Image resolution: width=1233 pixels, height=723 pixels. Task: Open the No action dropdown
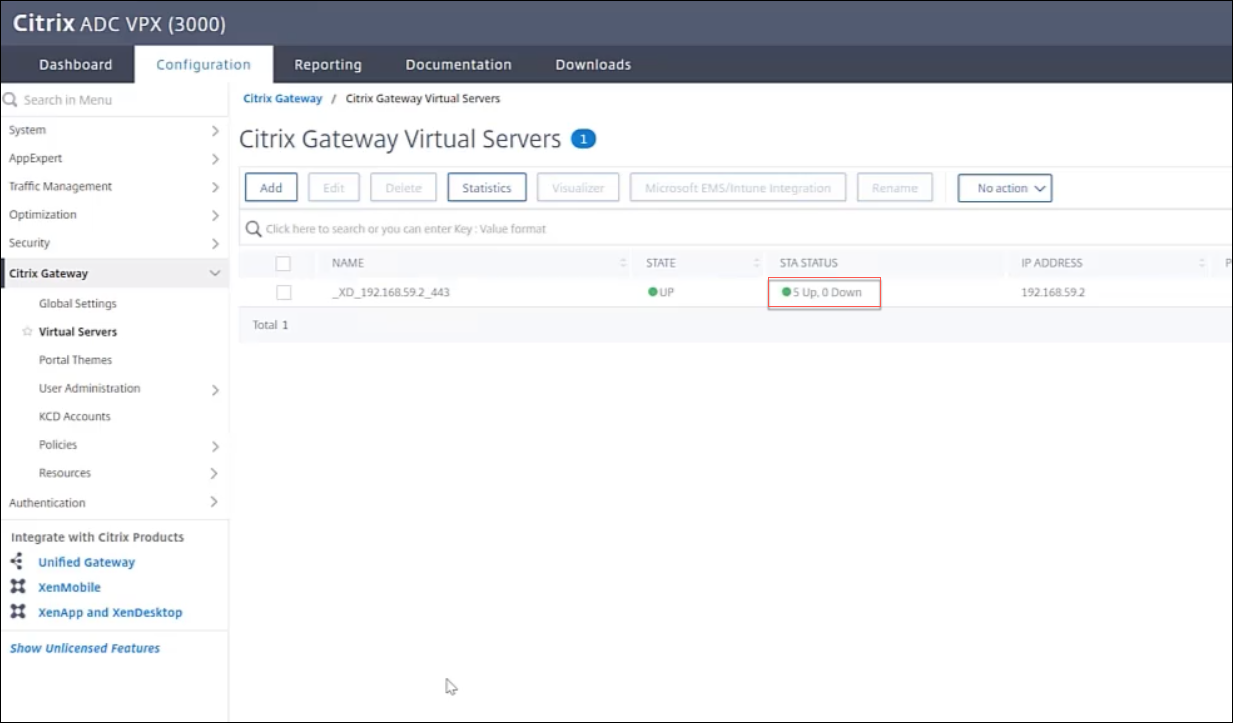[1004, 188]
